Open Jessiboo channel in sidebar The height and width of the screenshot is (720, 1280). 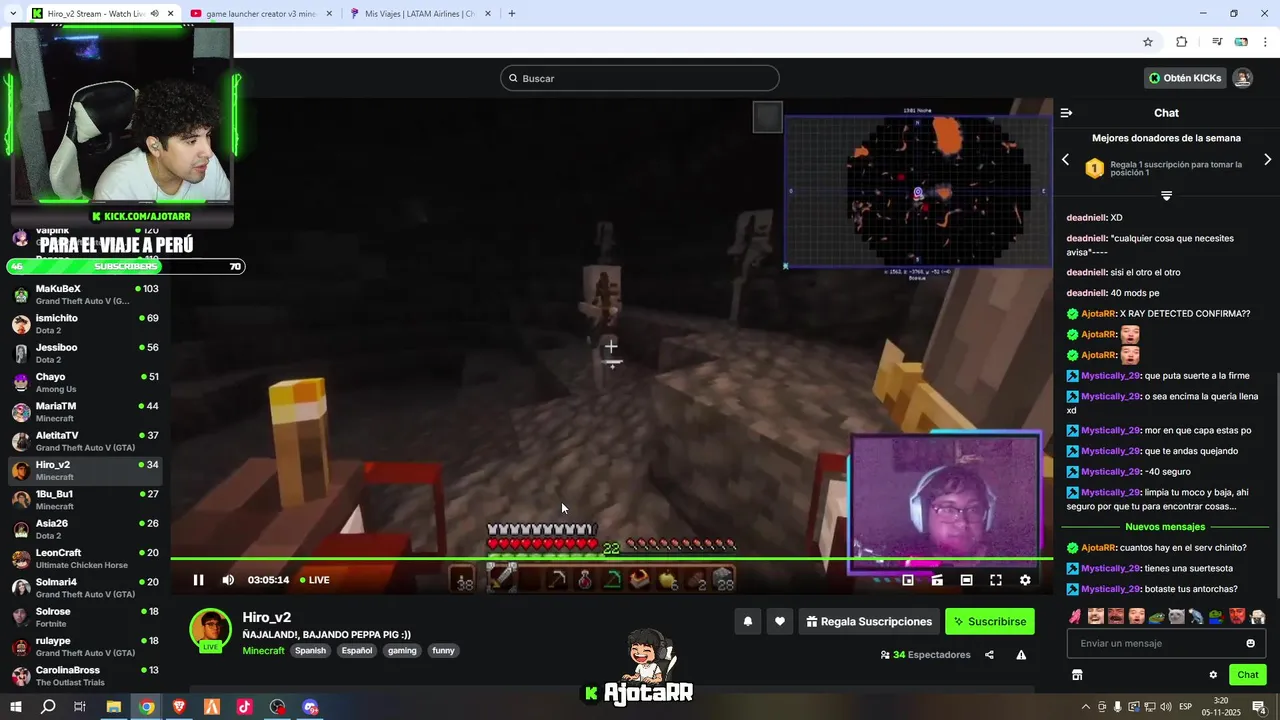(86, 353)
